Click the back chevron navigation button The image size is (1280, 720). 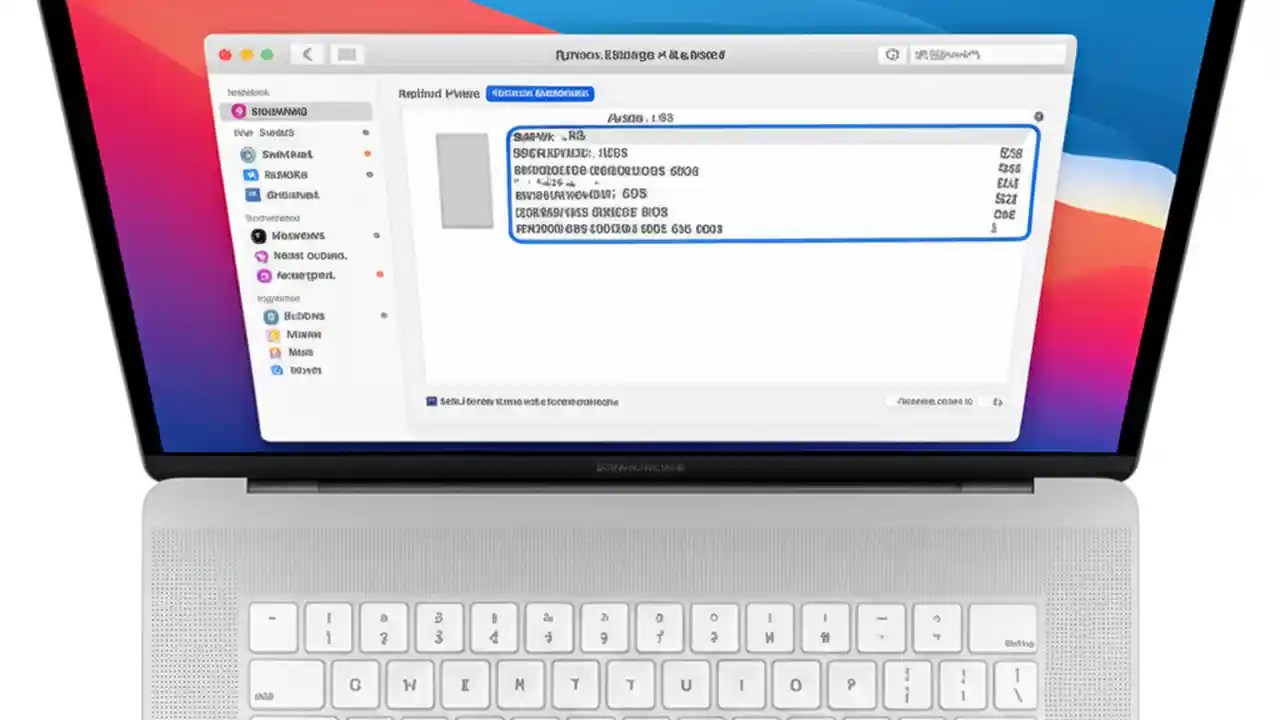(x=308, y=54)
